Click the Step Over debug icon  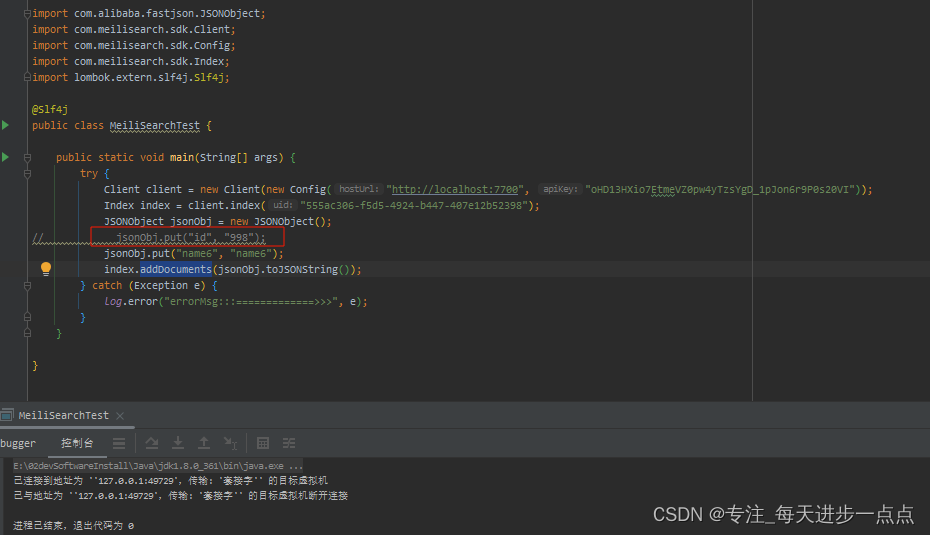(x=152, y=443)
